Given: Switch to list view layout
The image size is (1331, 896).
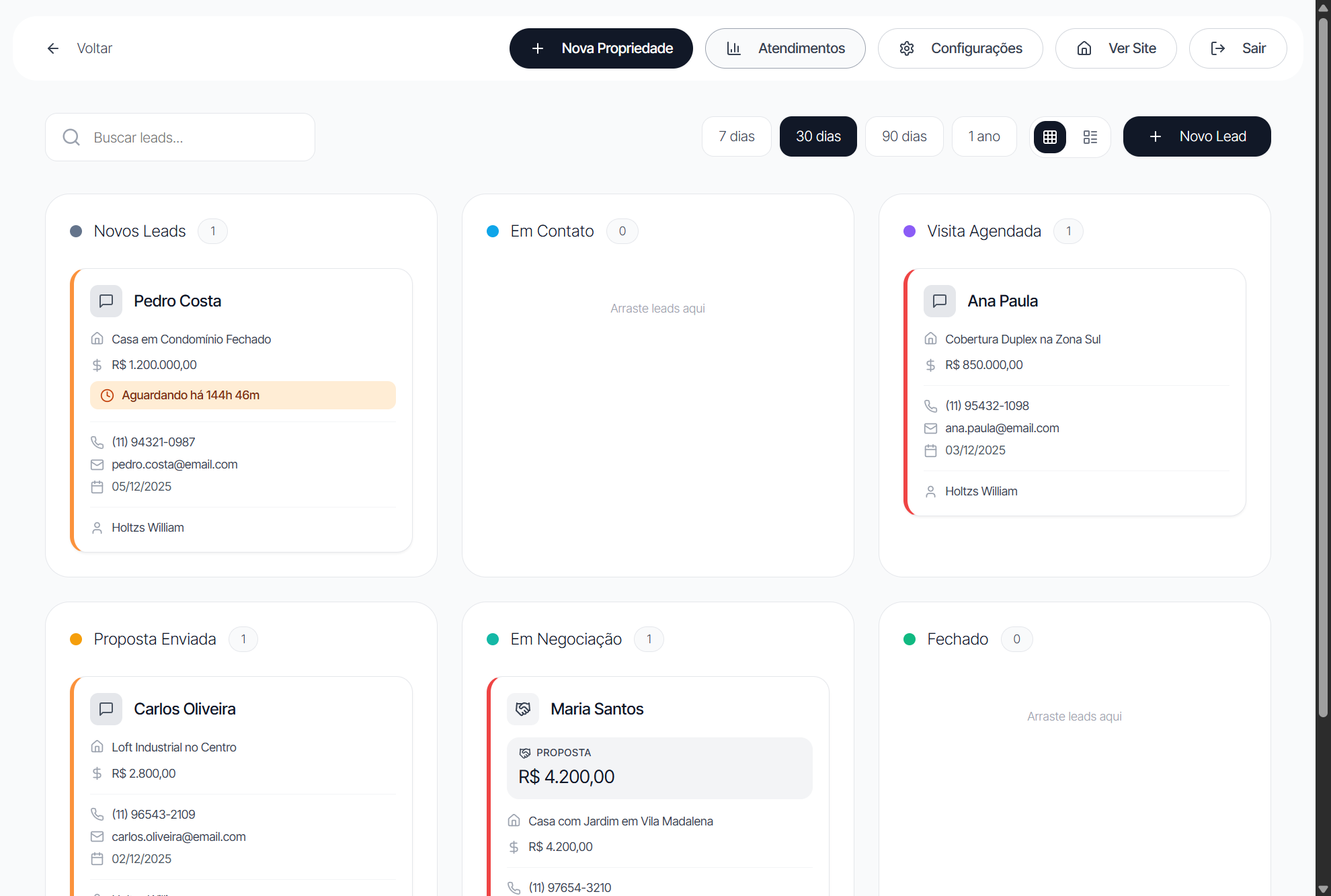Looking at the screenshot, I should (x=1090, y=136).
